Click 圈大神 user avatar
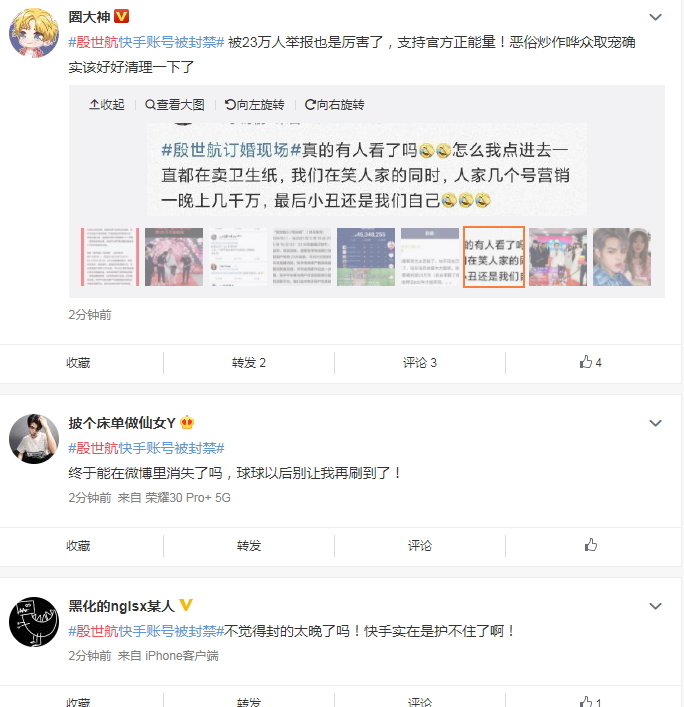The image size is (684, 707). coord(34,33)
